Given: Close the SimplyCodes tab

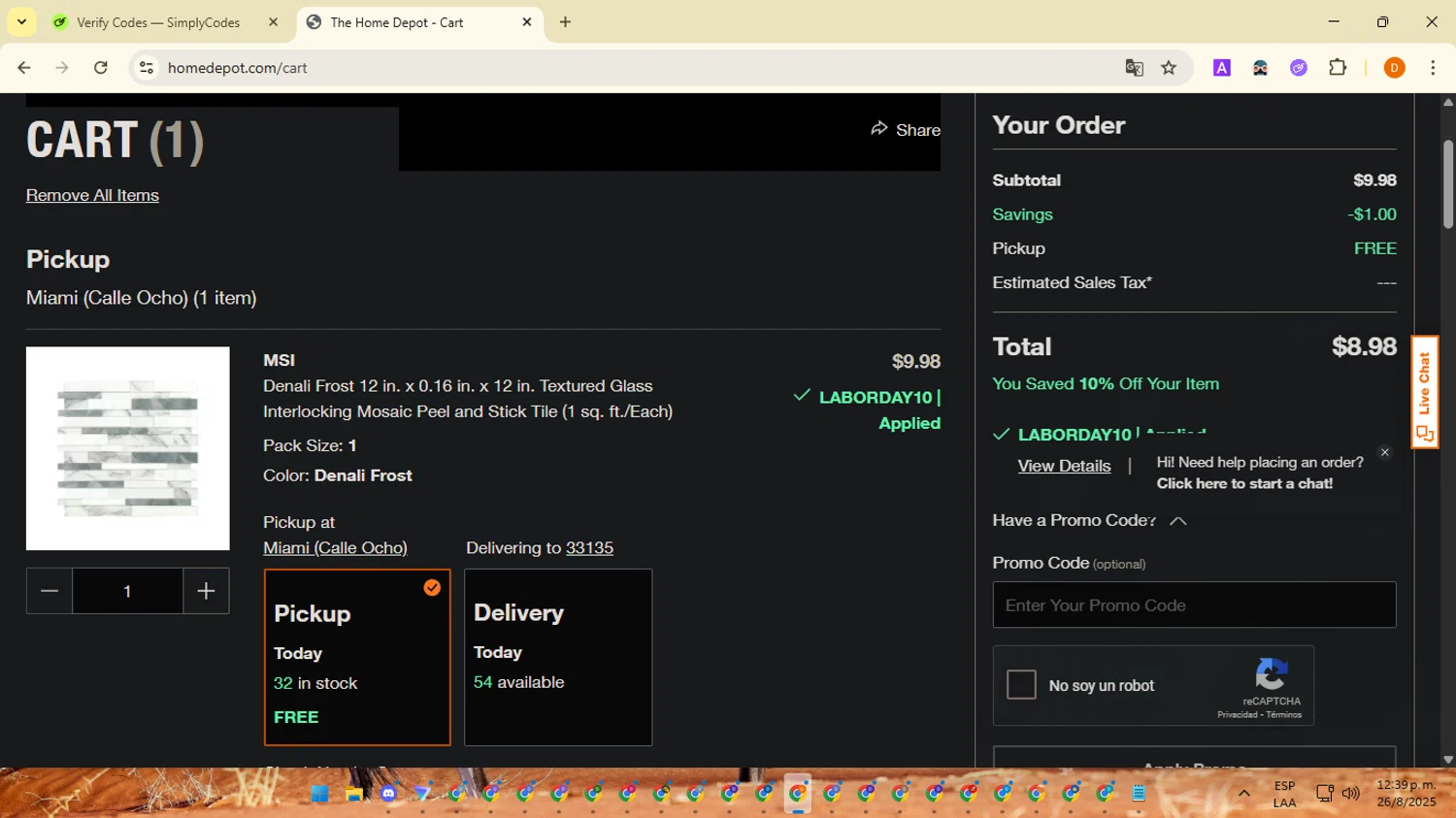Looking at the screenshot, I should point(273,21).
